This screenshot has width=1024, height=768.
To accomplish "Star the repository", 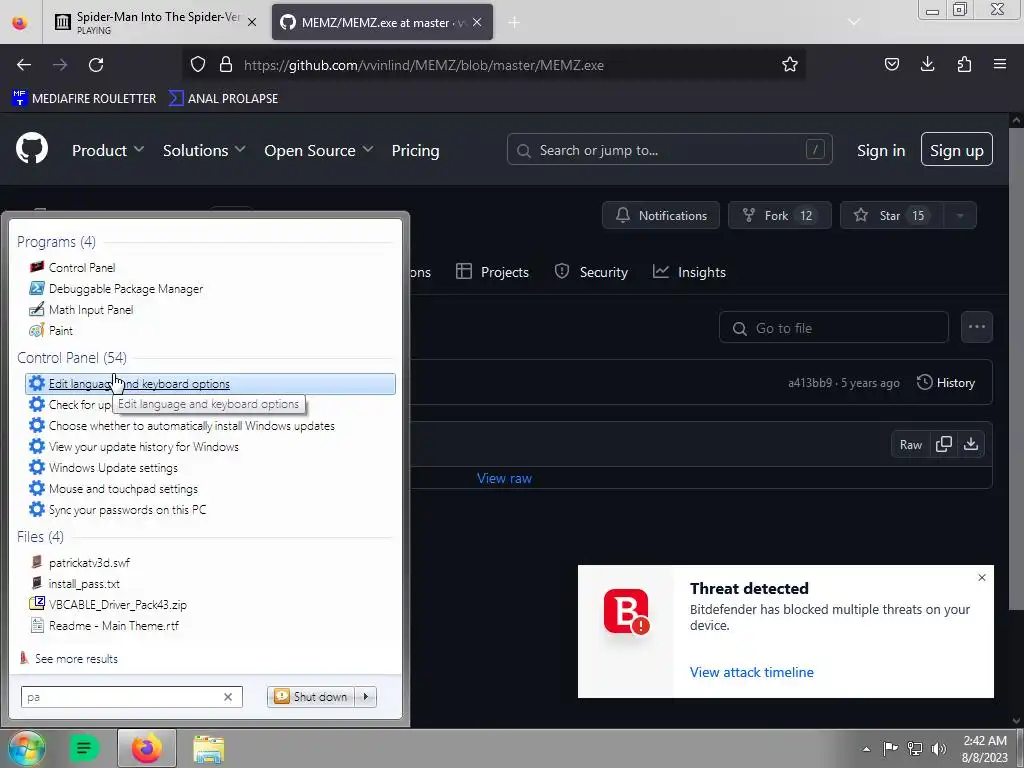I will [x=891, y=216].
